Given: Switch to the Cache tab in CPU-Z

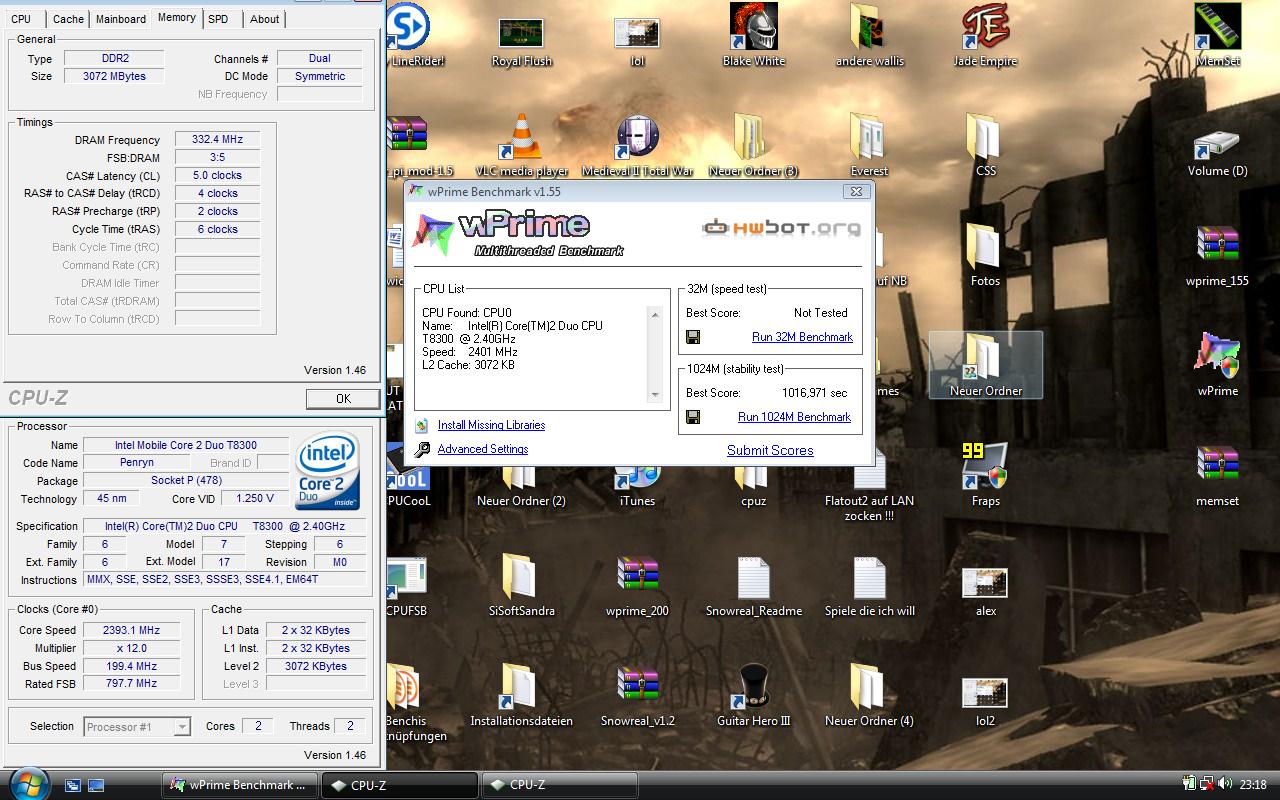Looking at the screenshot, I should tap(68, 19).
